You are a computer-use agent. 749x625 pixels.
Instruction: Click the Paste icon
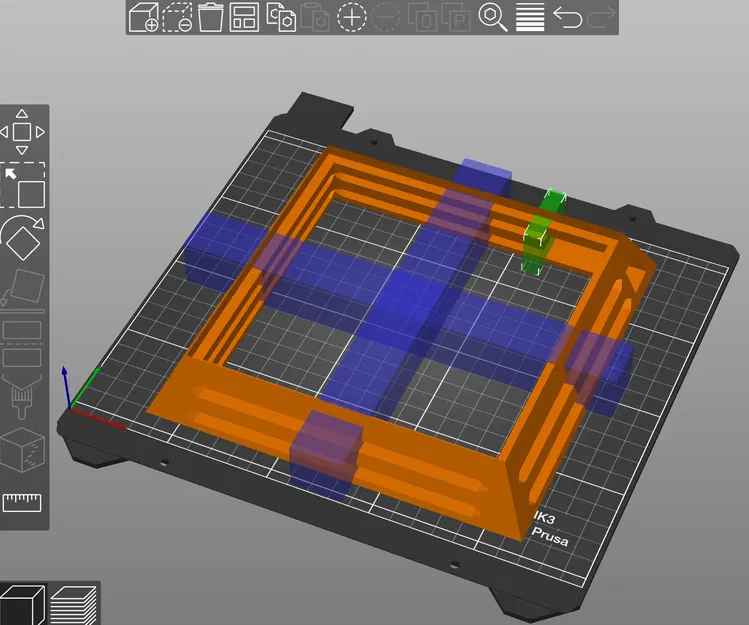click(x=315, y=17)
